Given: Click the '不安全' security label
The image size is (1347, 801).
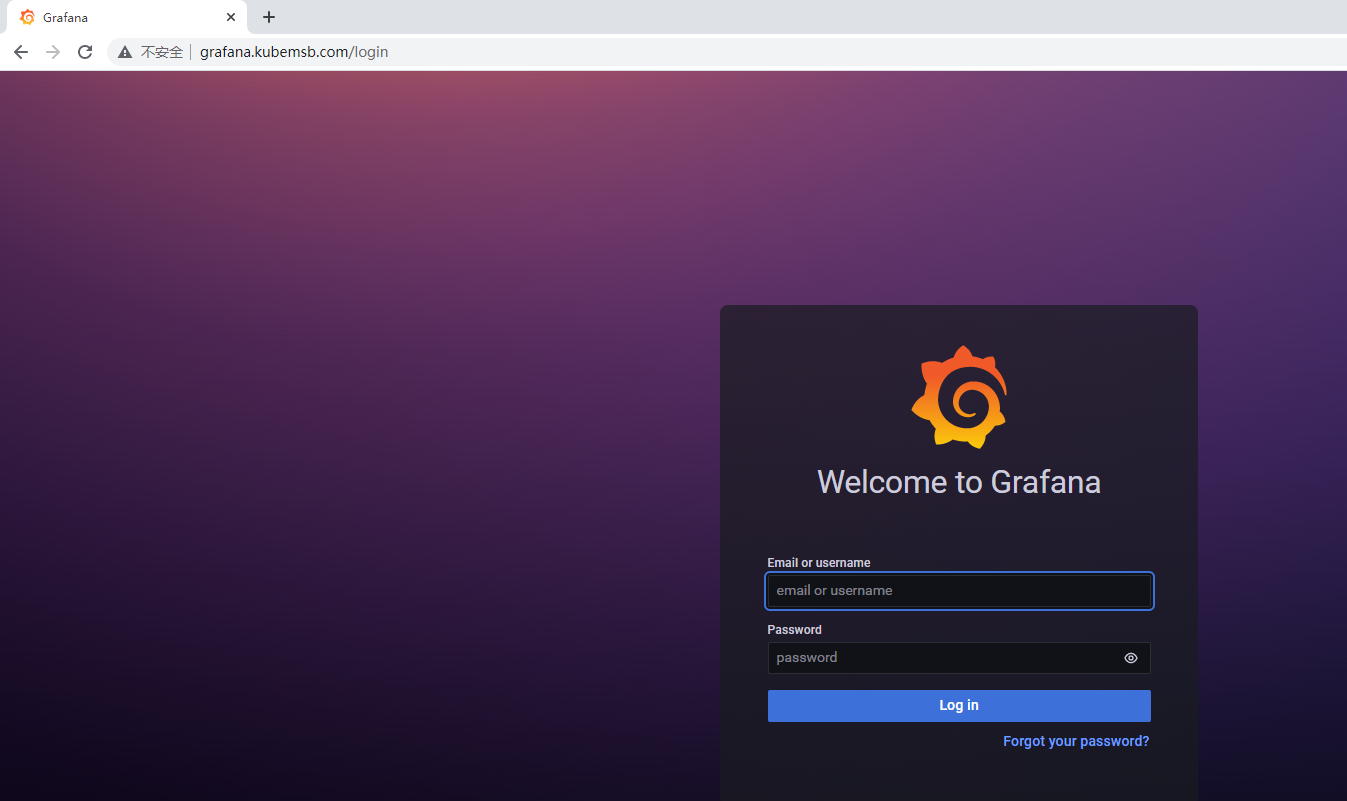Looking at the screenshot, I should pyautogui.click(x=162, y=52).
